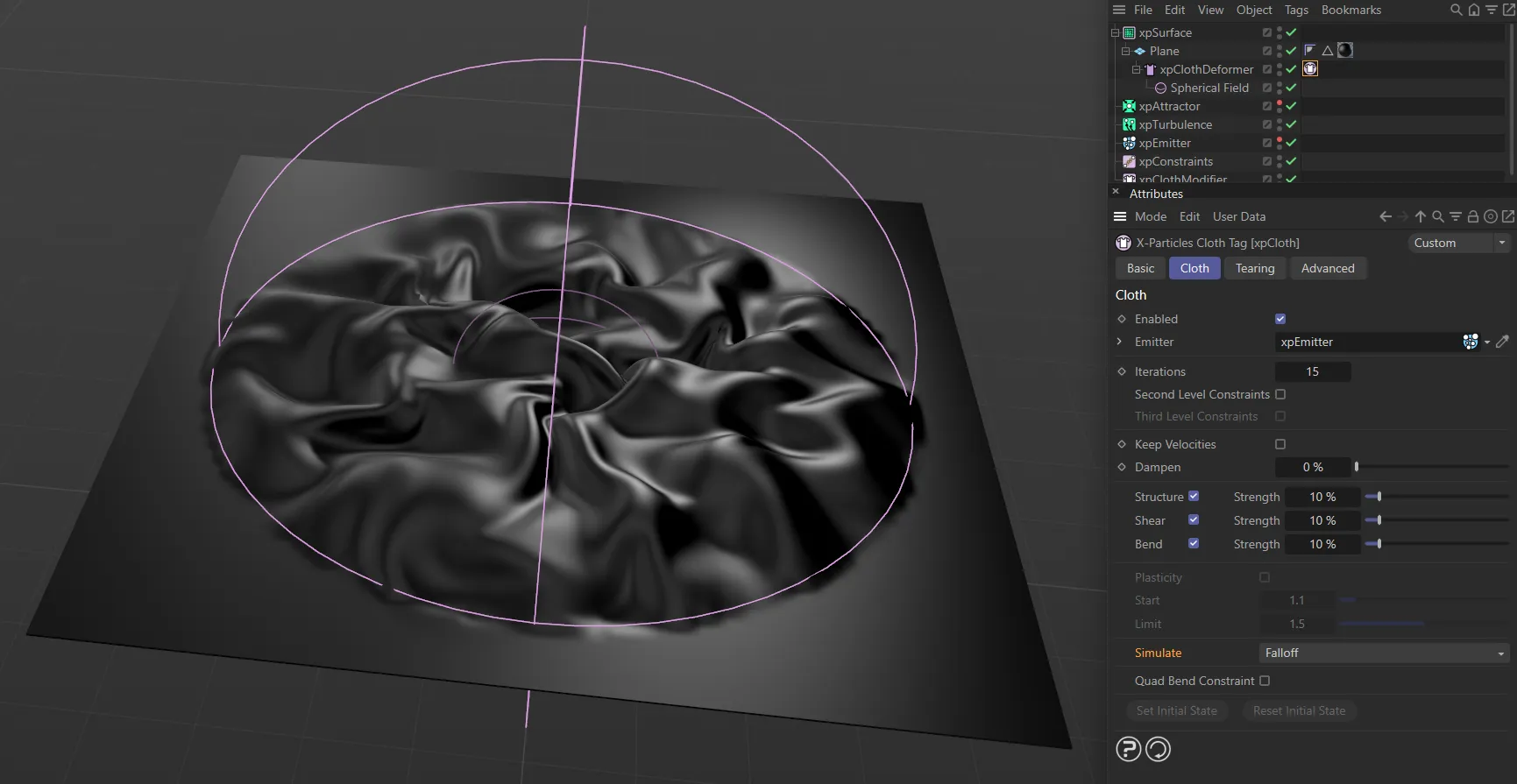This screenshot has width=1517, height=784.
Task: Go back in Attributes history
Action: point(1386,216)
